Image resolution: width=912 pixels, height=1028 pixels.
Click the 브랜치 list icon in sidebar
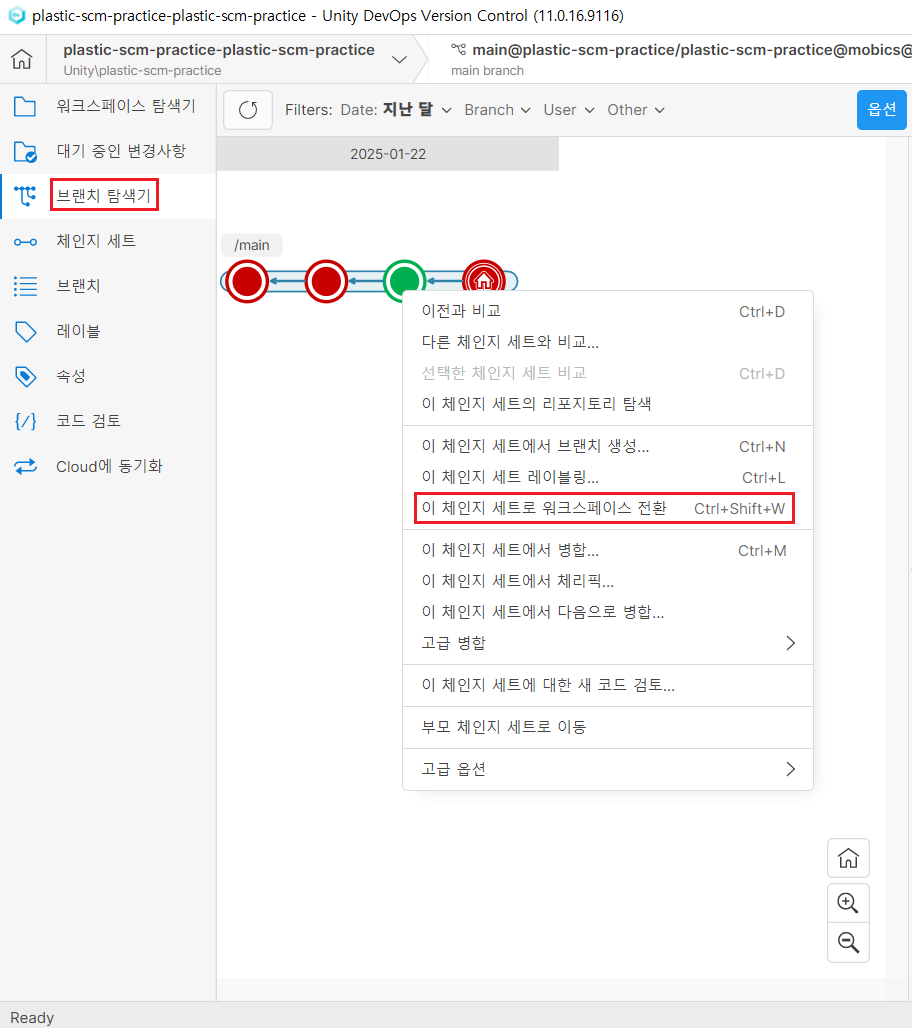coord(25,286)
